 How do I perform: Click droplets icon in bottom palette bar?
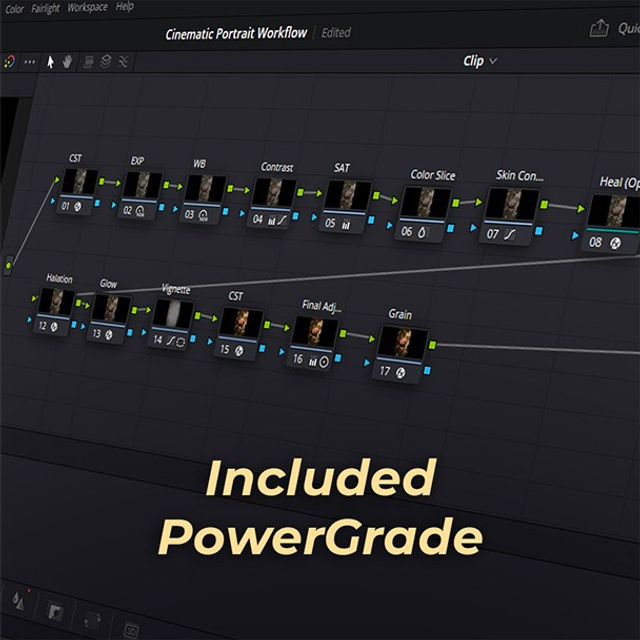point(18,600)
